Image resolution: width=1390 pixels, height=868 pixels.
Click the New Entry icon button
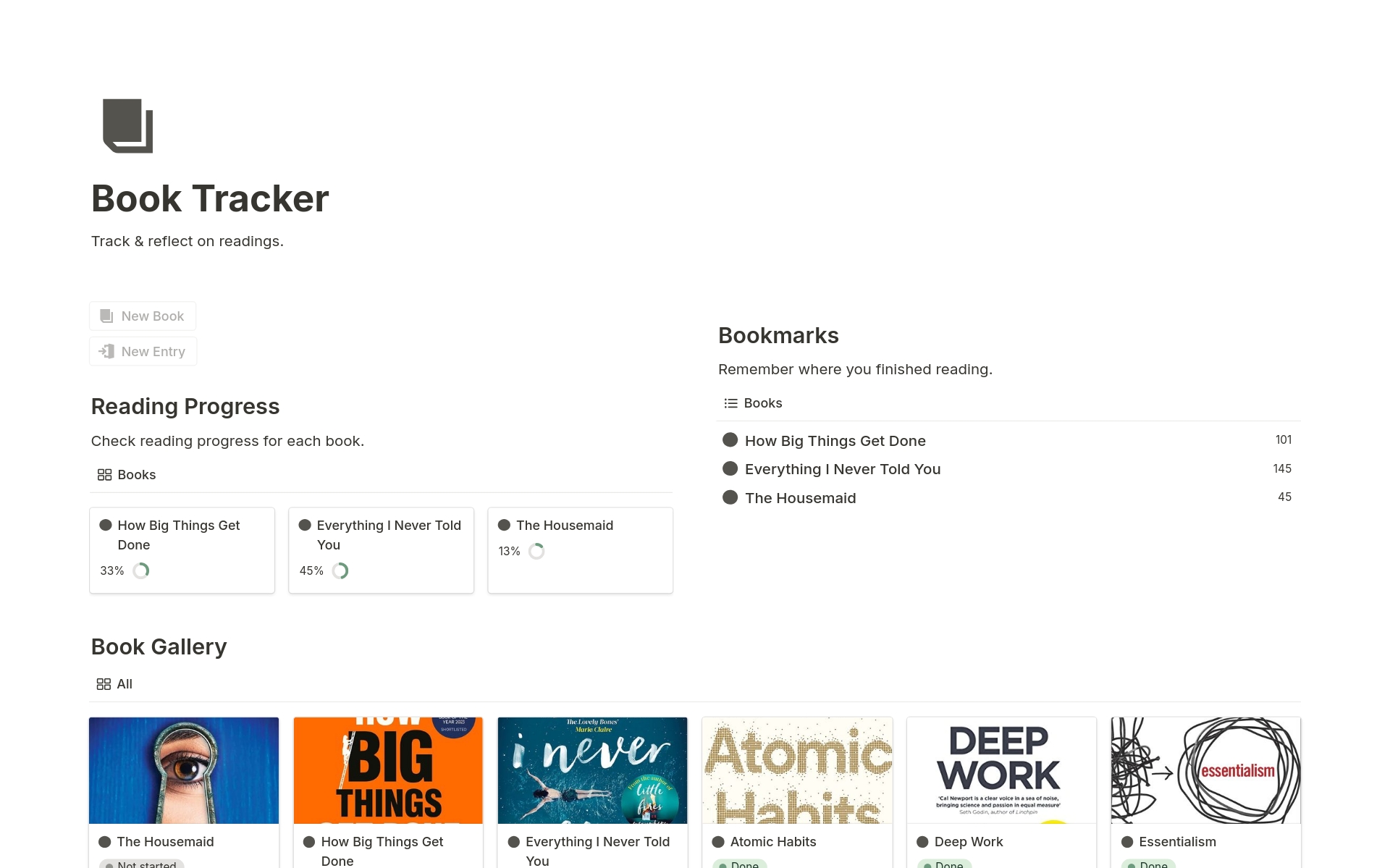[x=107, y=351]
